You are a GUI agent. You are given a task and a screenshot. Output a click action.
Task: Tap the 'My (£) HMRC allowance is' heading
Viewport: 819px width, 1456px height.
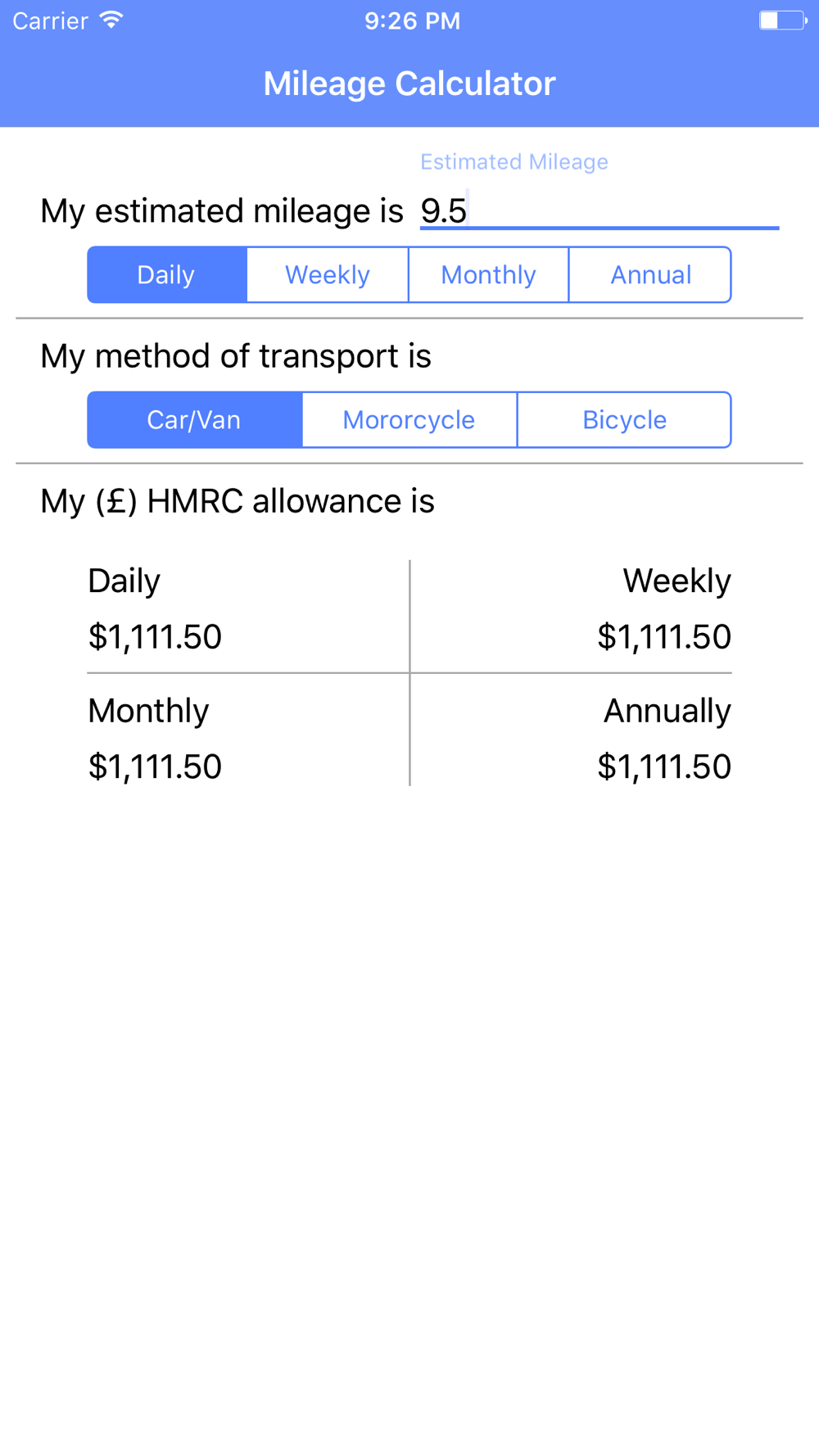[x=238, y=501]
